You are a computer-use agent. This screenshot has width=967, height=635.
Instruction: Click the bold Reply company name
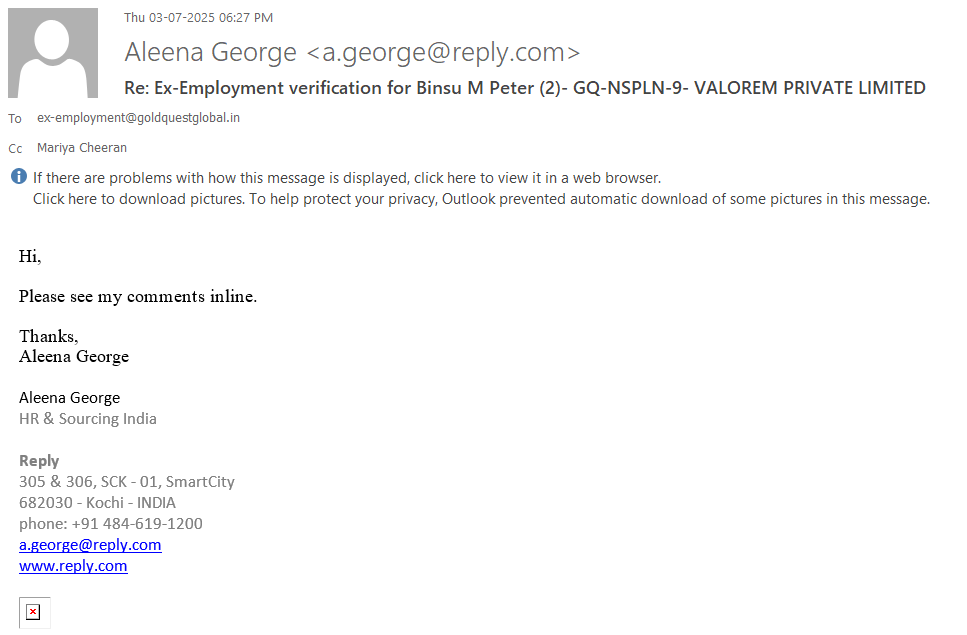coord(39,461)
